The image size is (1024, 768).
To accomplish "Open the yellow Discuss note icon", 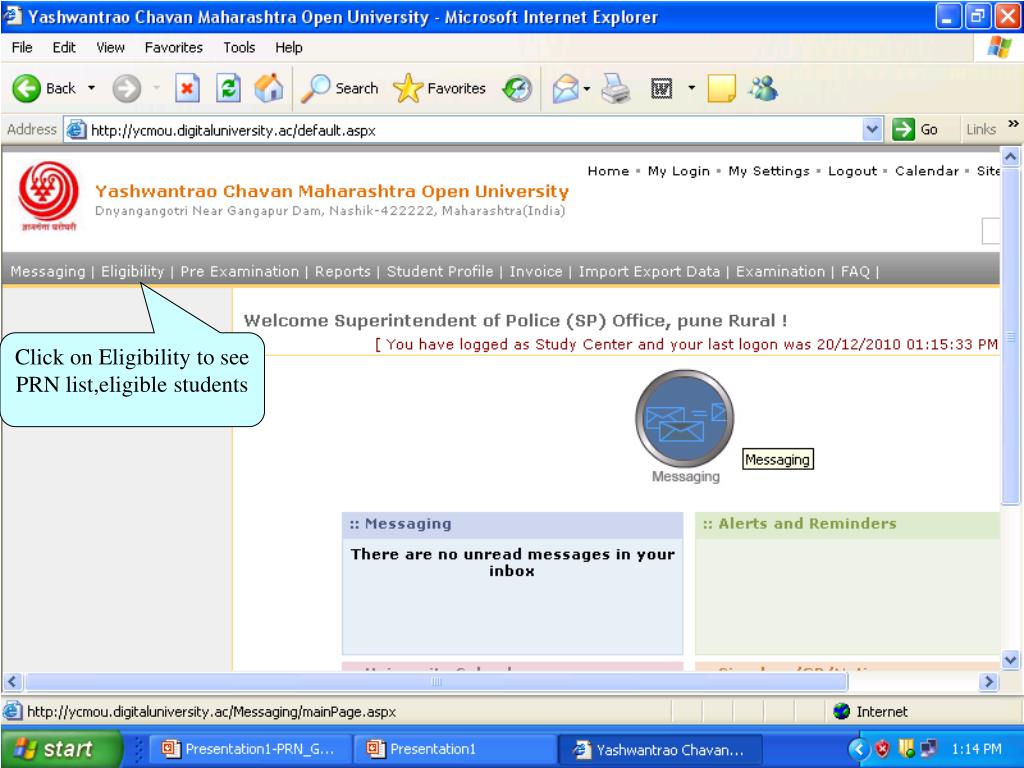I will [722, 88].
